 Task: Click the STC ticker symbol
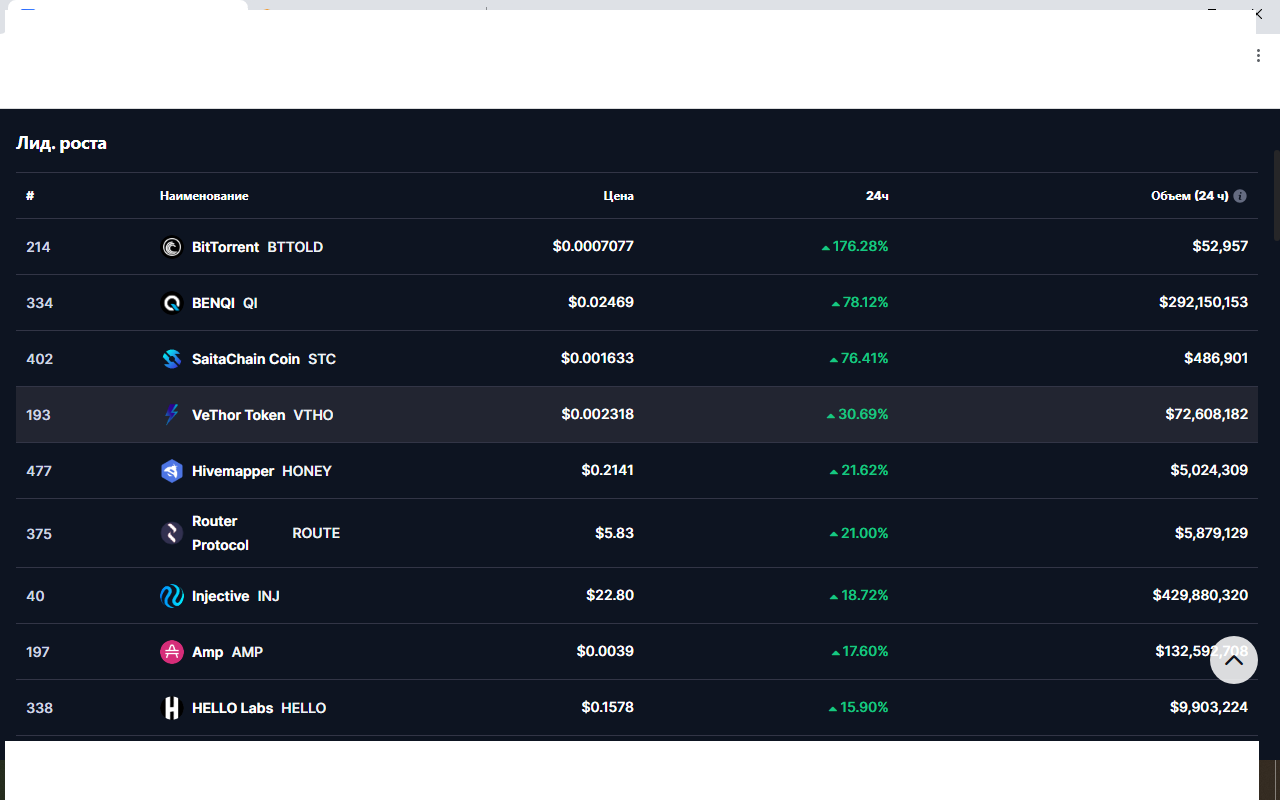click(322, 359)
